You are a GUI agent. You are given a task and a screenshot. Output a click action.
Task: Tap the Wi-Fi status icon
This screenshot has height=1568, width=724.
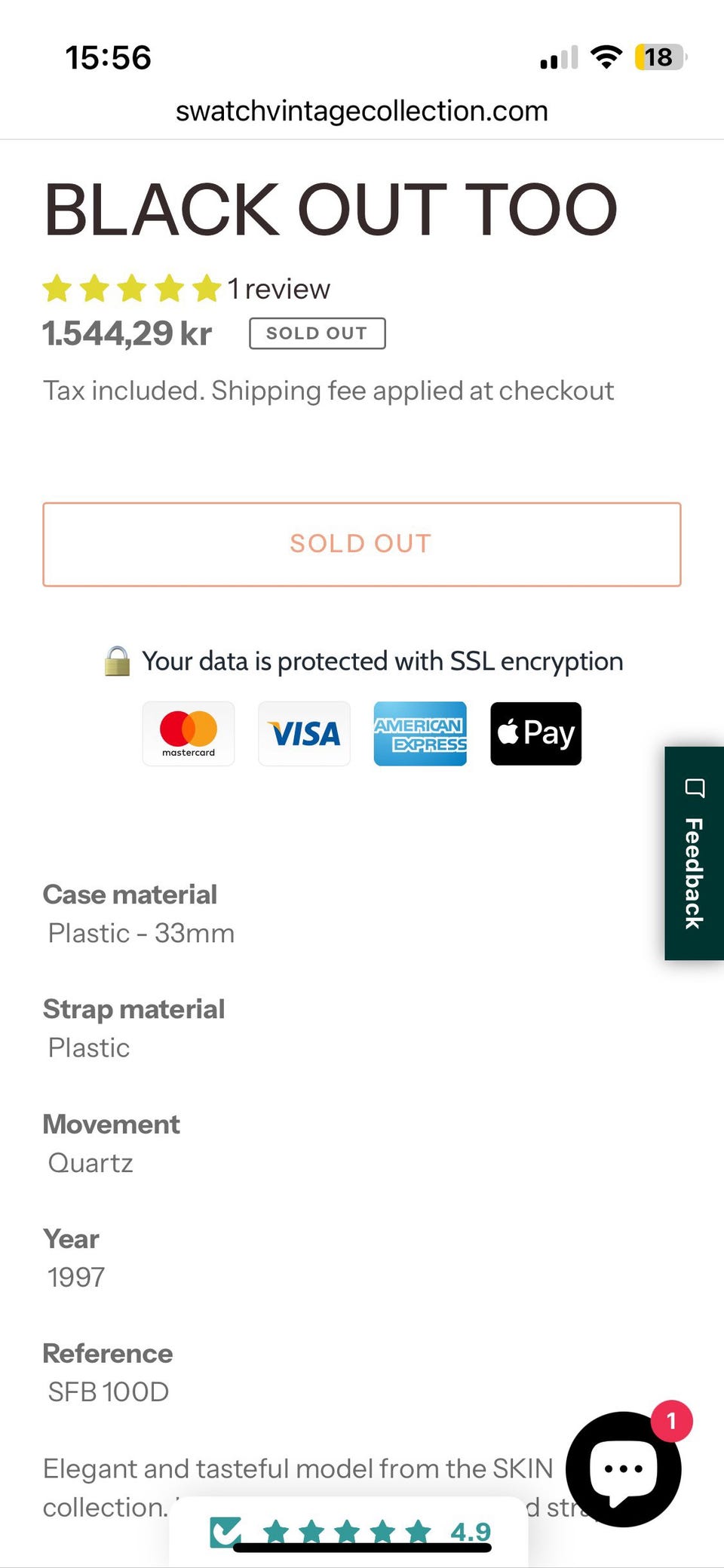point(606,57)
